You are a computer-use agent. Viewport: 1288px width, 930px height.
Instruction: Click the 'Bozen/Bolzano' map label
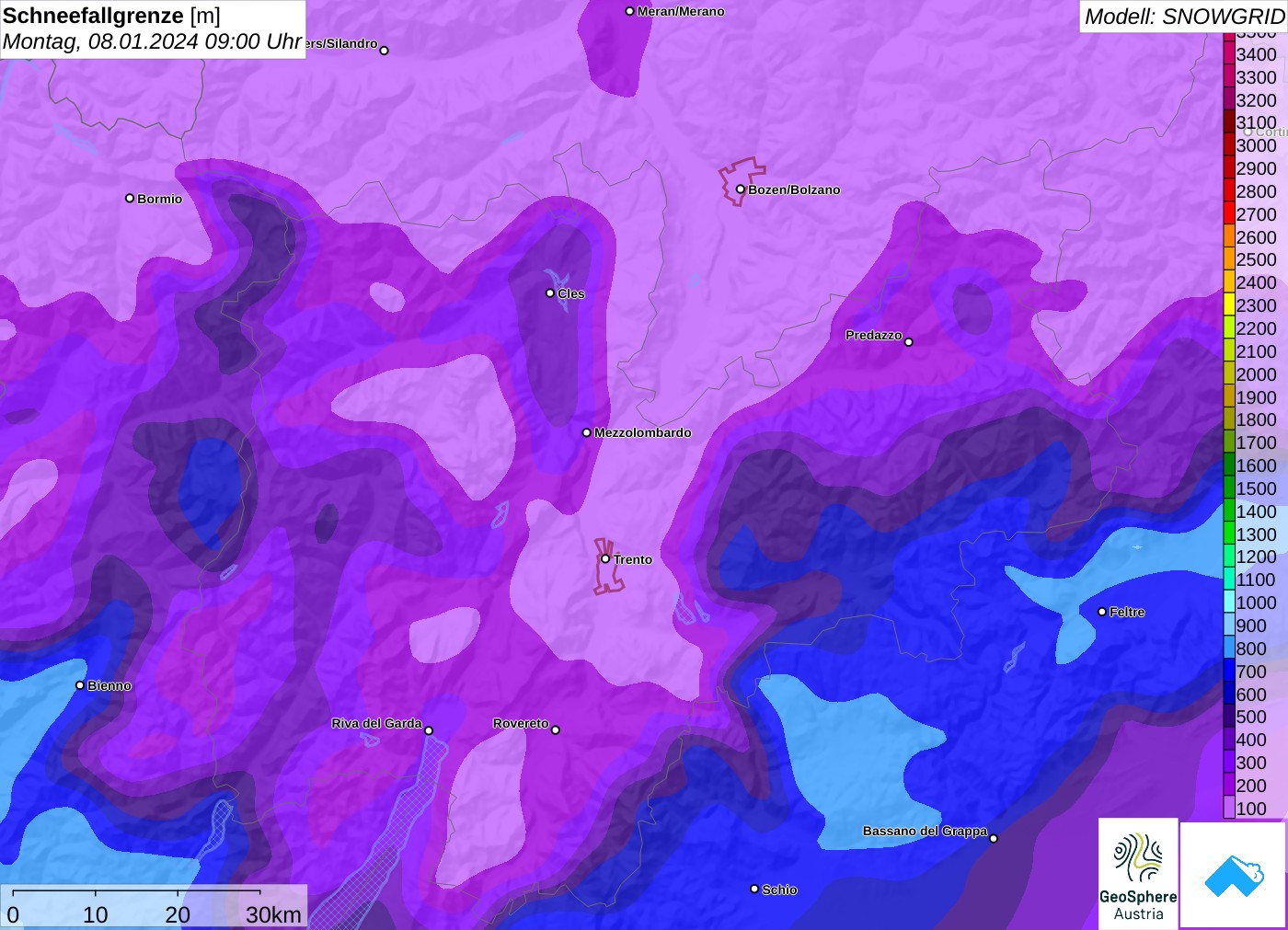point(794,189)
